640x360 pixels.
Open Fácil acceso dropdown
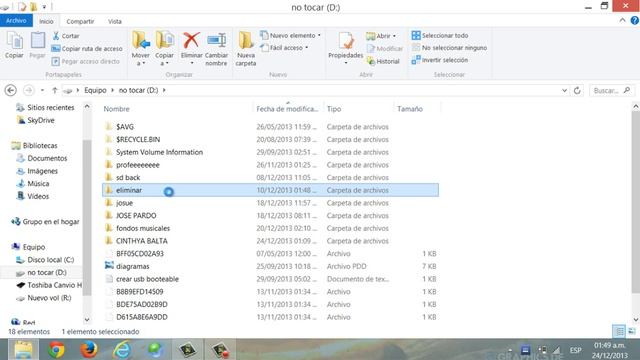point(284,48)
